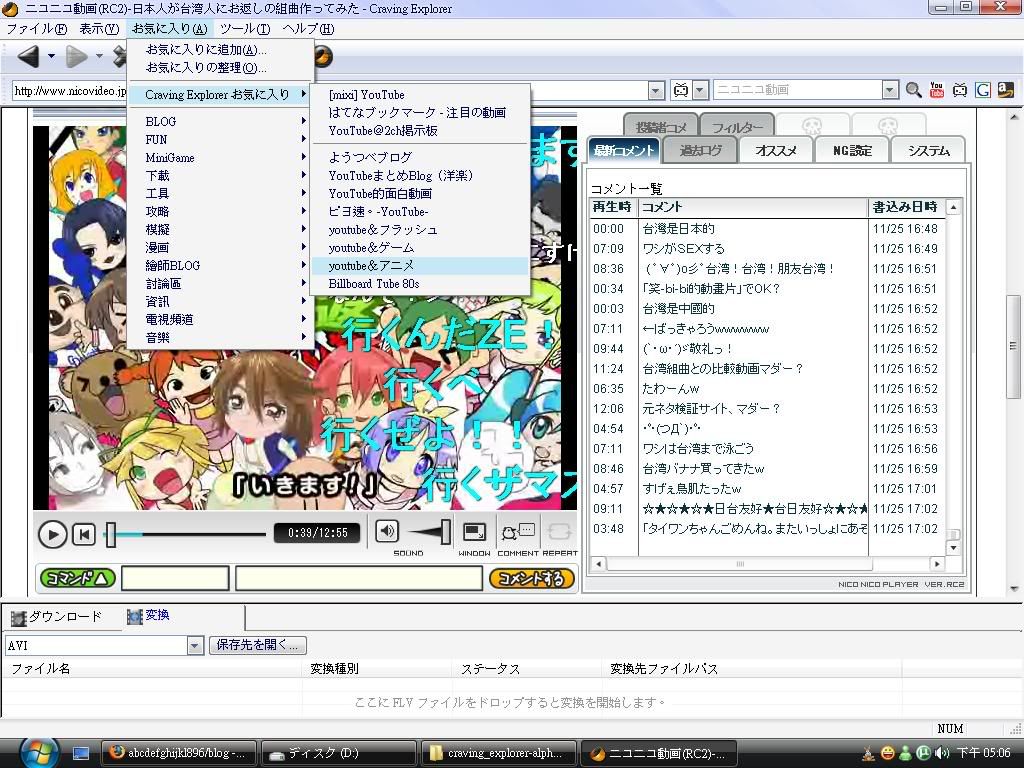
Task: Click the YouTube search icon
Action: [936, 89]
